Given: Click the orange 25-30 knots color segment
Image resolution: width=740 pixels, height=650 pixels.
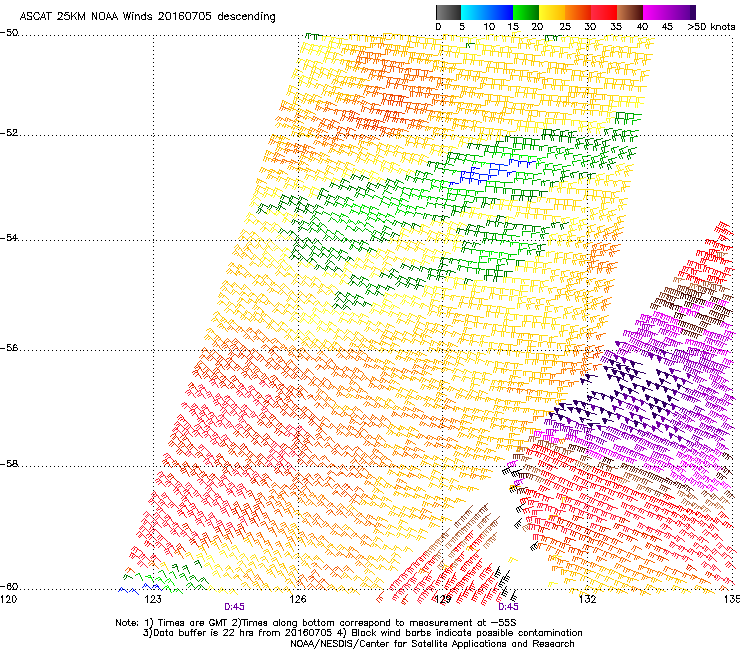Looking at the screenshot, I should coord(578,12).
